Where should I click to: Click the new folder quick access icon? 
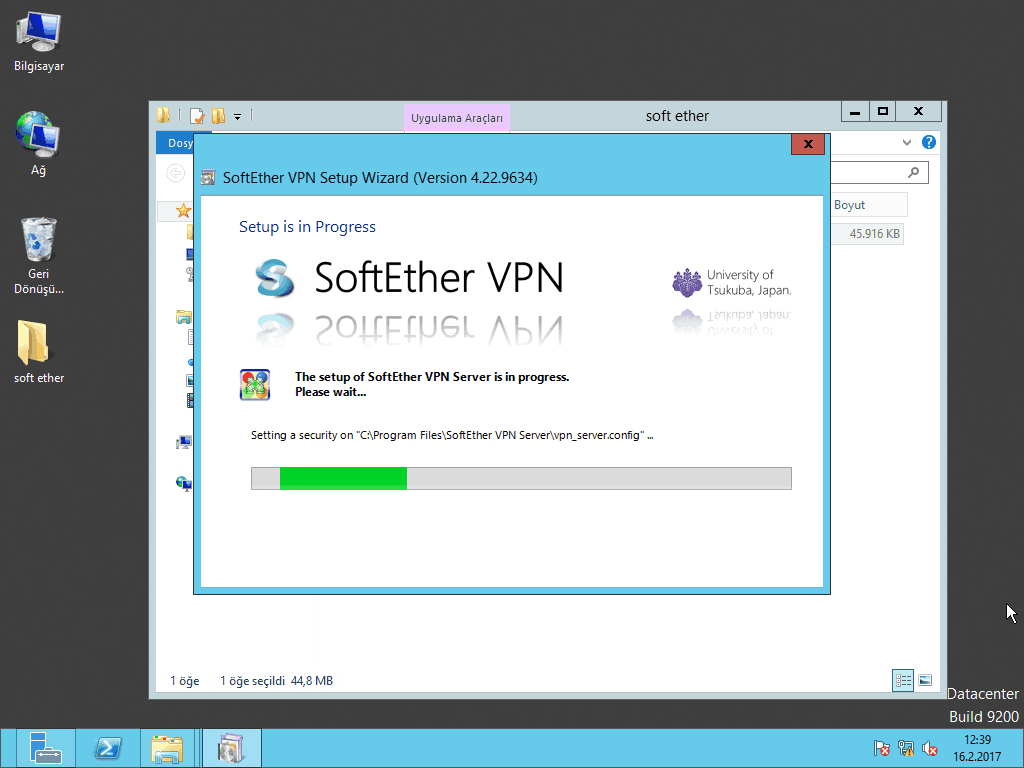click(x=218, y=116)
